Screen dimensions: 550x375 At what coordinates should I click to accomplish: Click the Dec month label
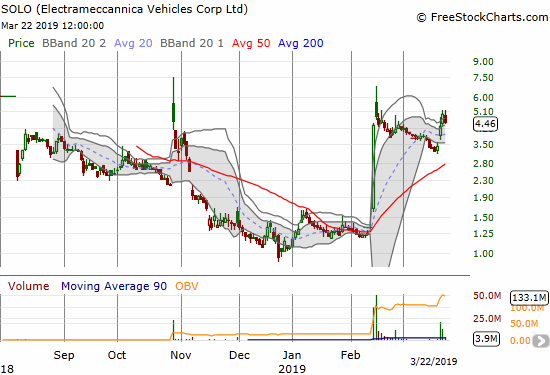tap(239, 355)
